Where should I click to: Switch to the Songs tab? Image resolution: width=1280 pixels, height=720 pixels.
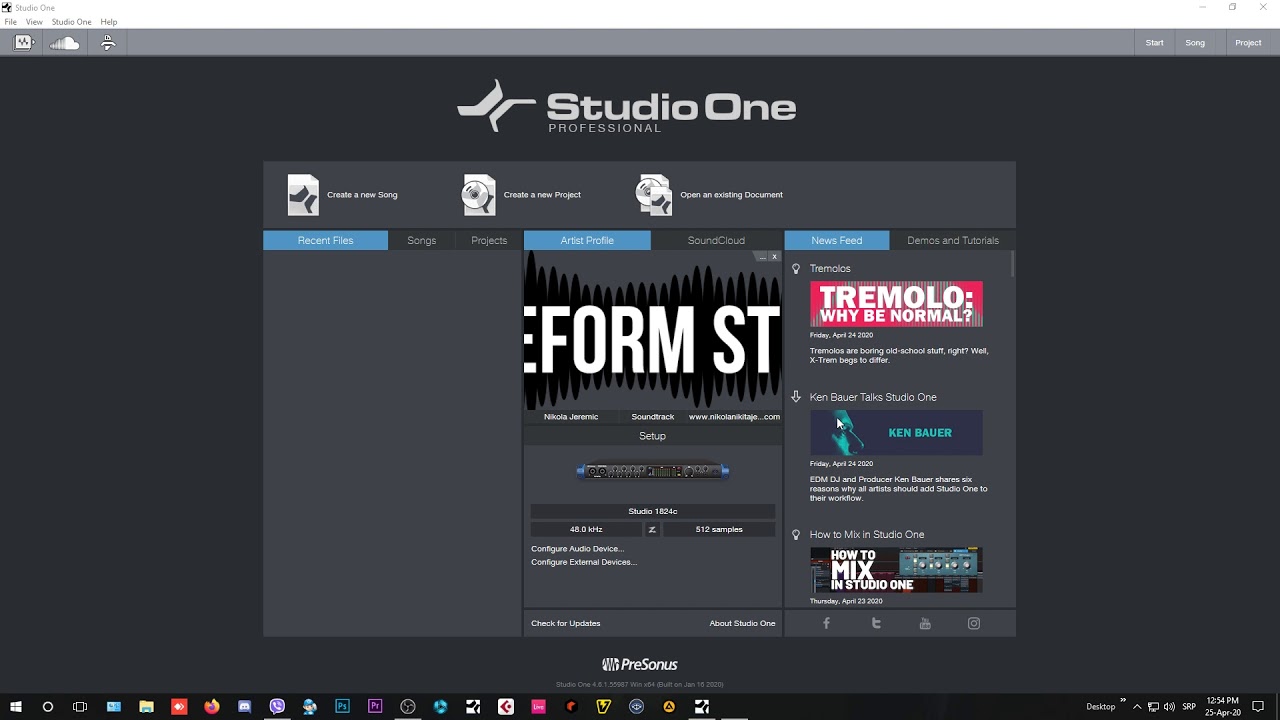pyautogui.click(x=421, y=240)
